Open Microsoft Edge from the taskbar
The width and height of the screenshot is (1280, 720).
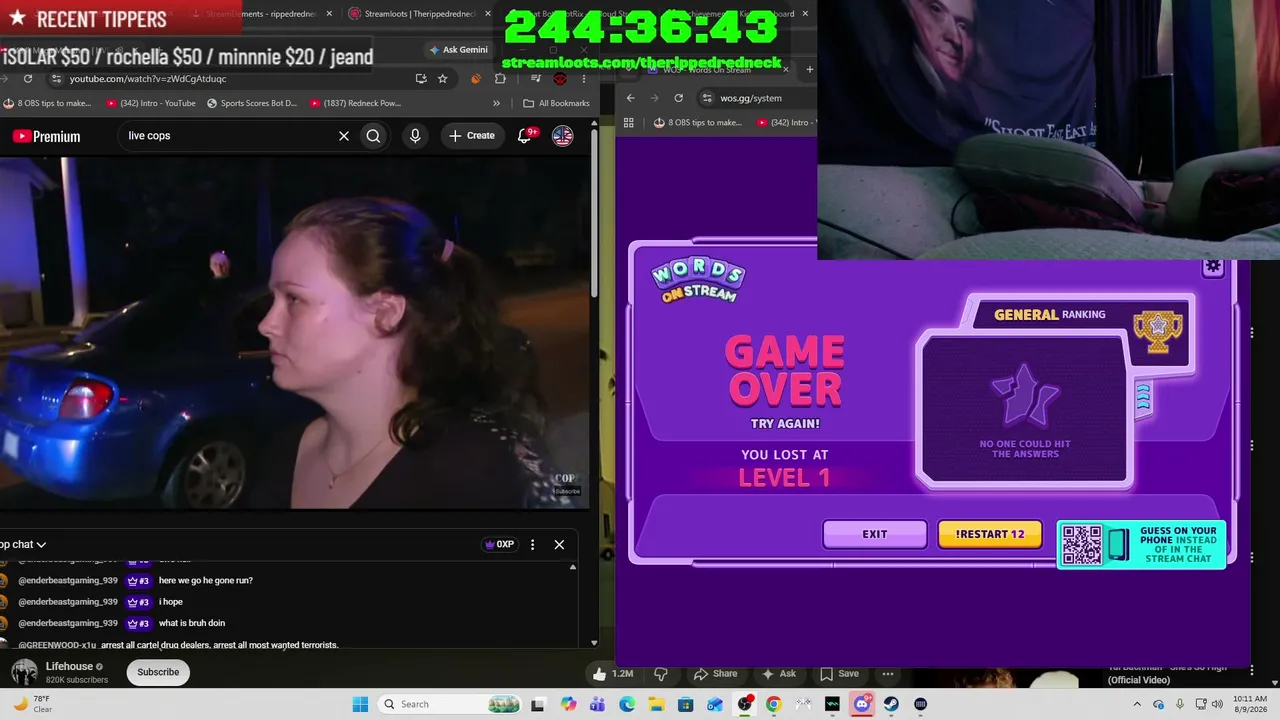pyautogui.click(x=627, y=704)
